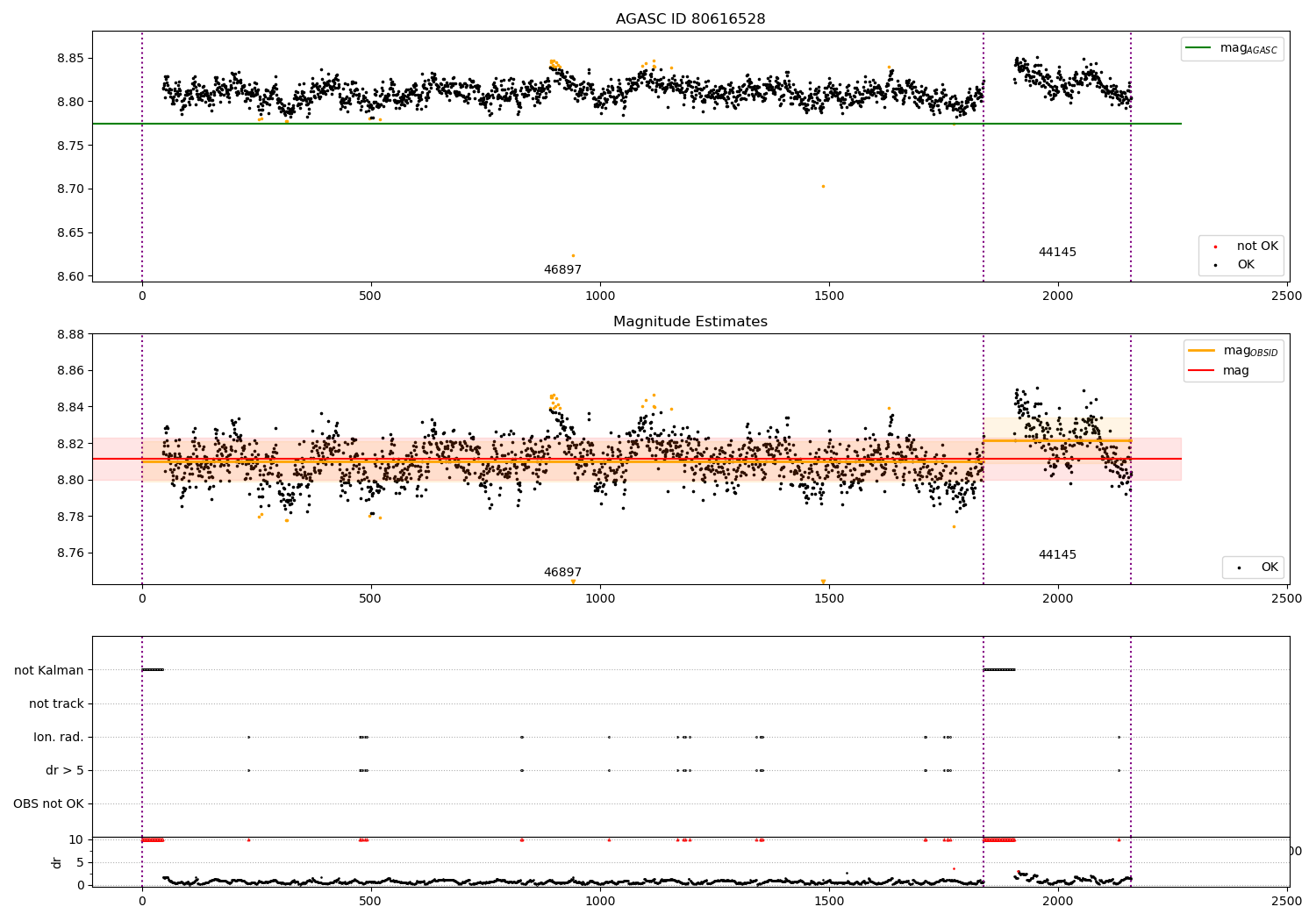Click the 1000 x-axis tick under the dr plot

(x=600, y=901)
